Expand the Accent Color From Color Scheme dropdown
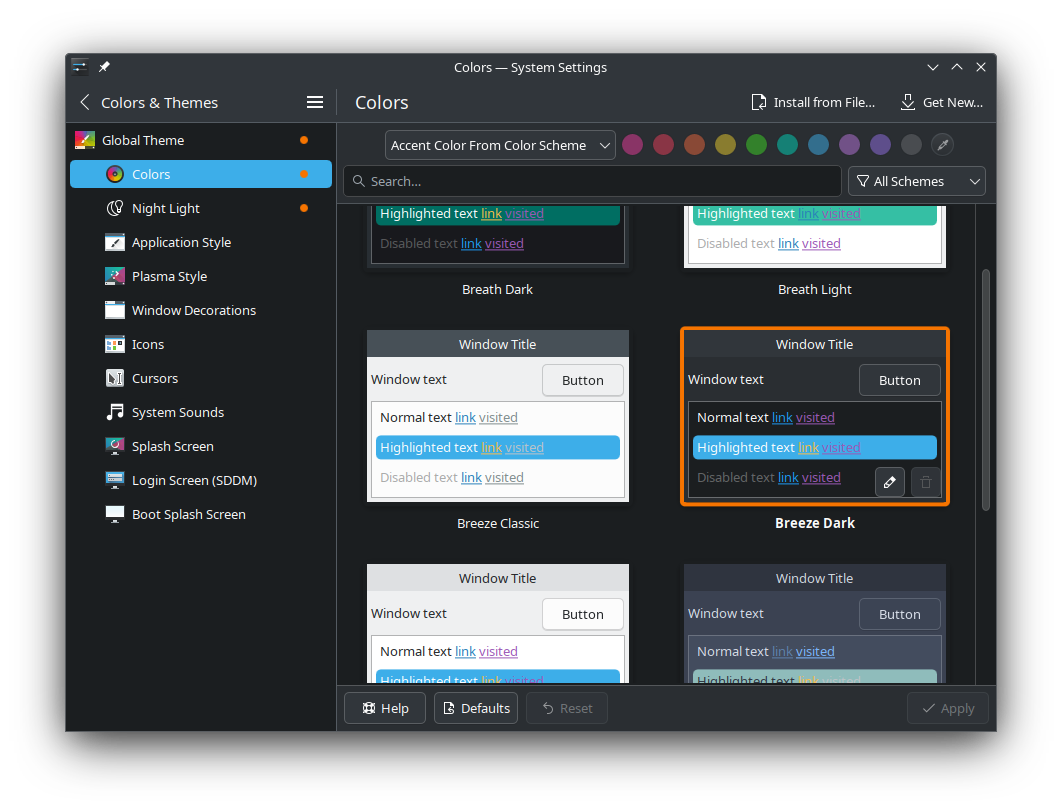 (500, 145)
